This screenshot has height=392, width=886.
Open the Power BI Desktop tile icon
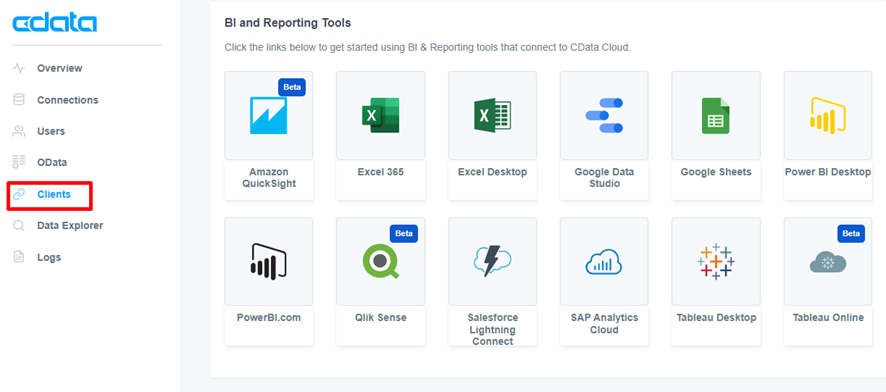tap(828, 115)
